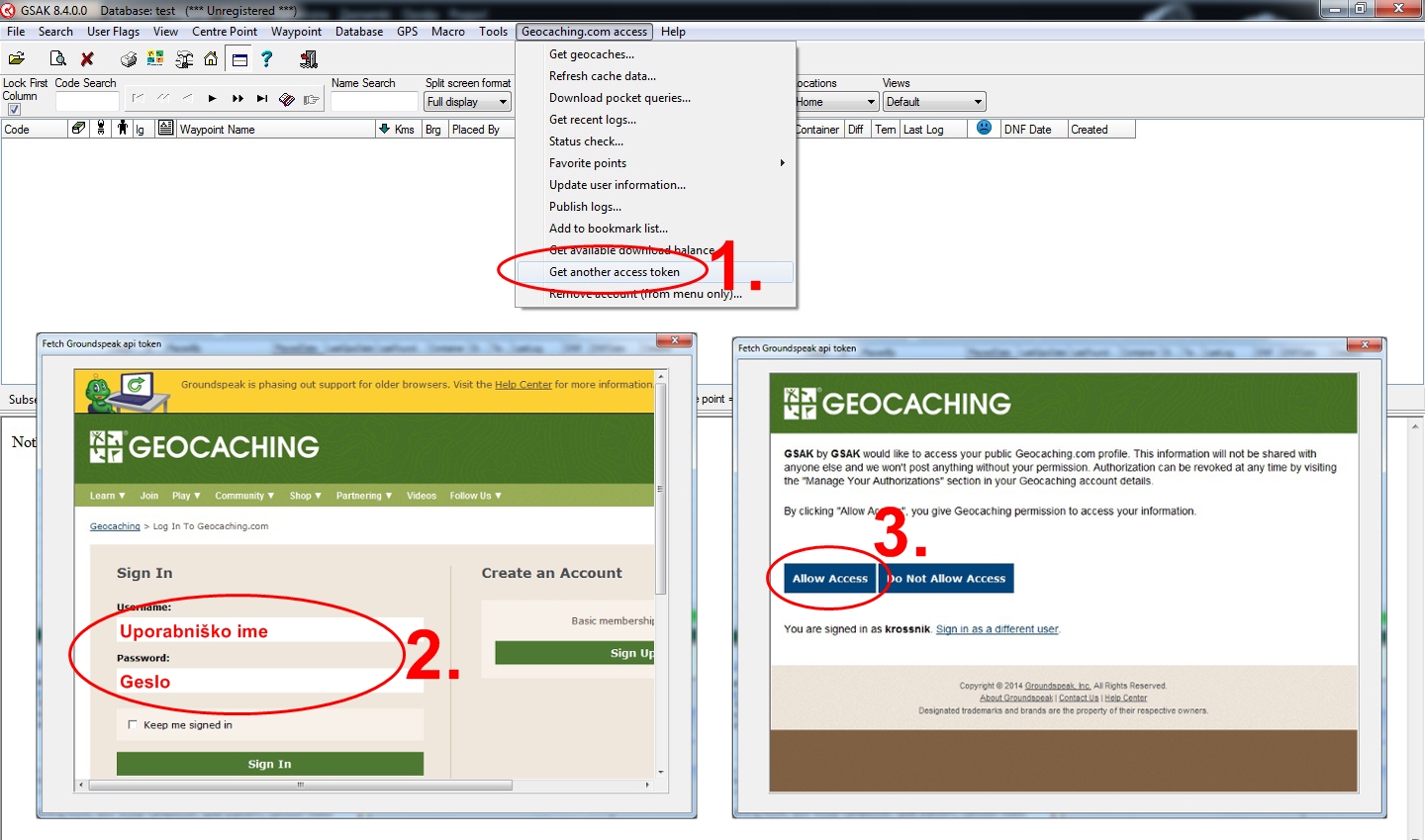
Task: Expand the Follow Us menu
Action: 476,496
